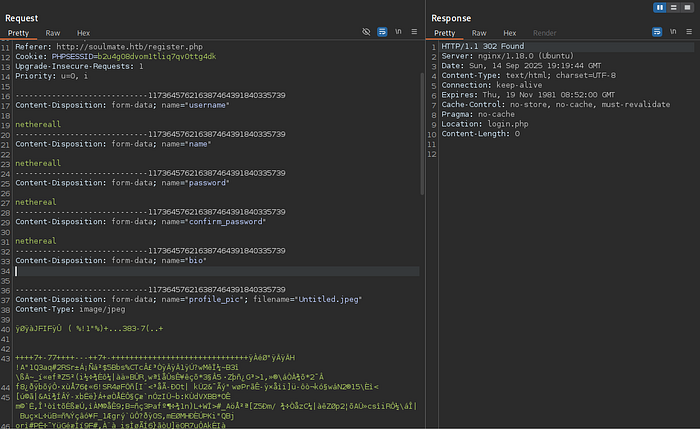Select side-by-side layout icon
This screenshot has height=430, width=700.
tap(659, 8)
